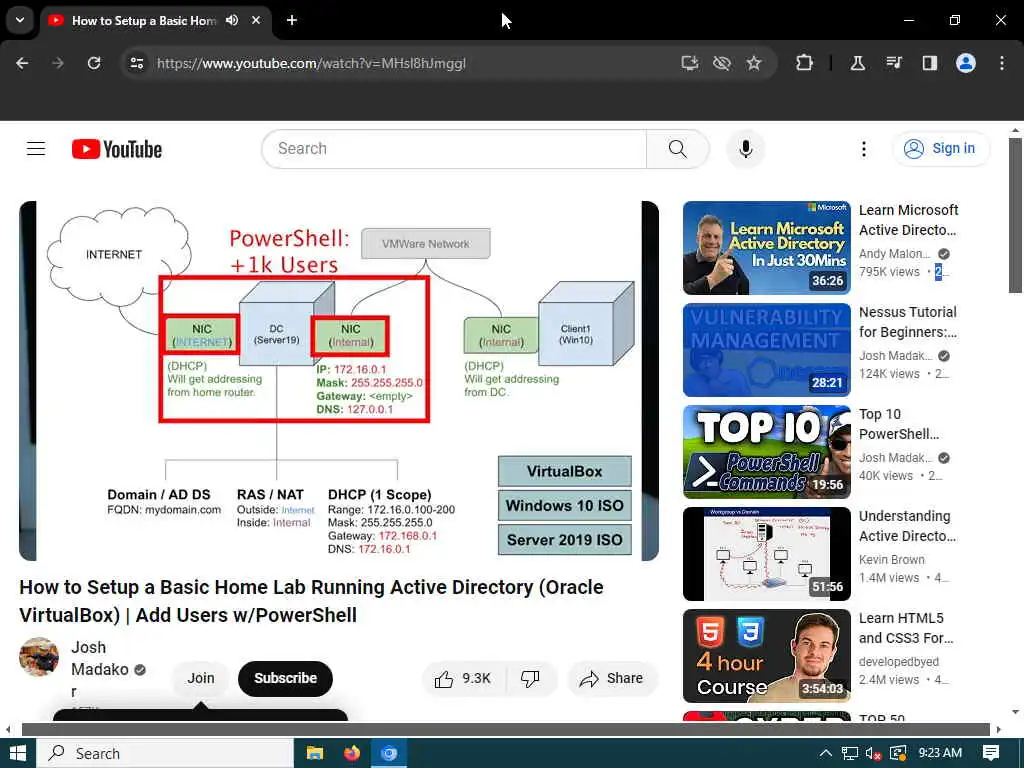The image size is (1024, 768).
Task: Go to YouTube home via logo
Action: pyautogui.click(x=117, y=149)
